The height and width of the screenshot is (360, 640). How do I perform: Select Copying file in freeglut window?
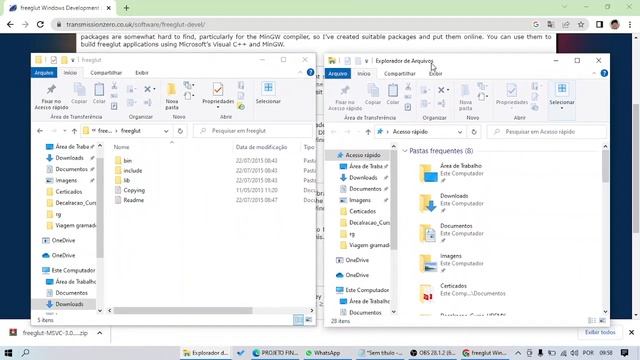click(x=134, y=190)
